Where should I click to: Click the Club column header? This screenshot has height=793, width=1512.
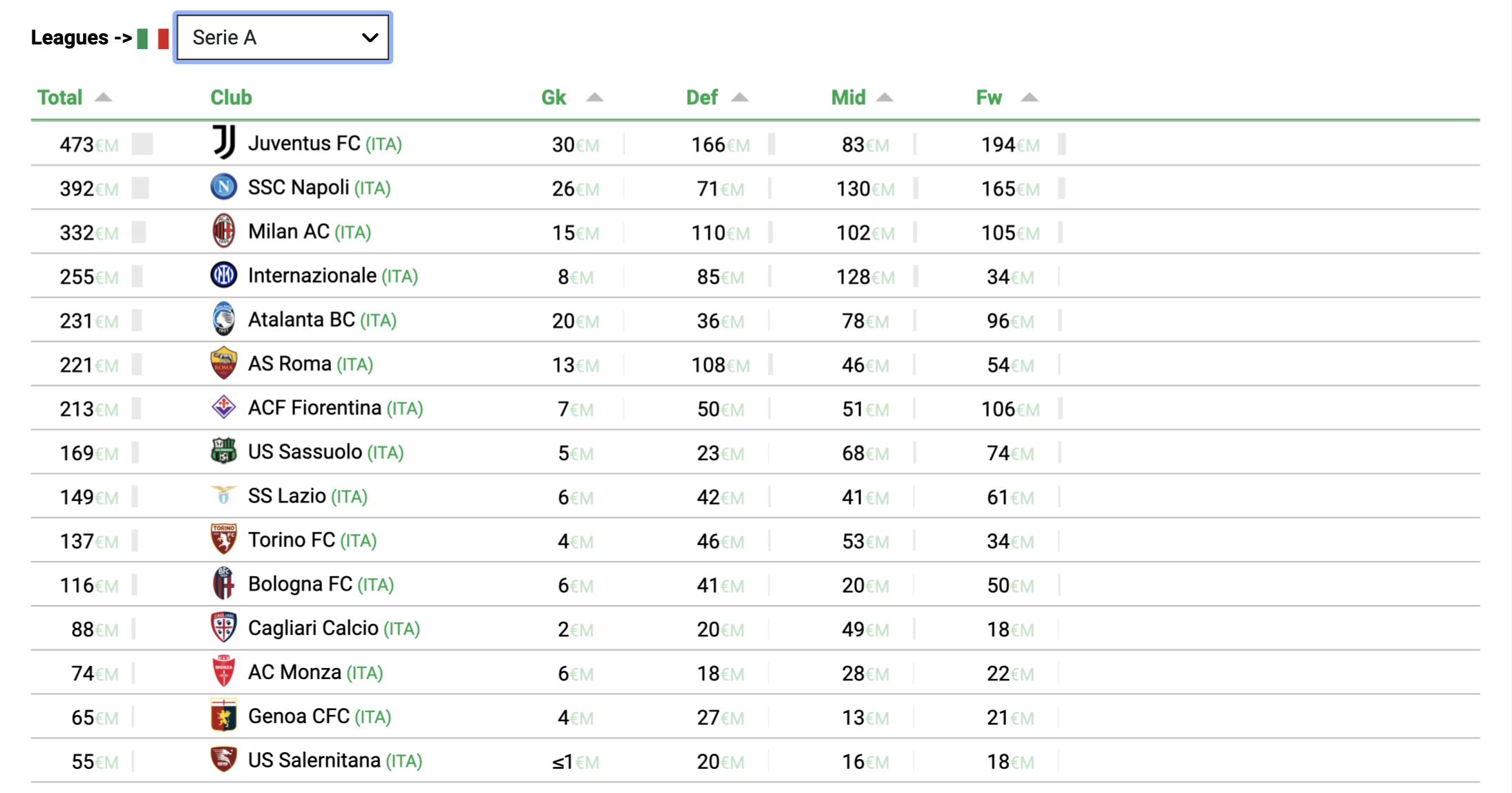(x=231, y=97)
